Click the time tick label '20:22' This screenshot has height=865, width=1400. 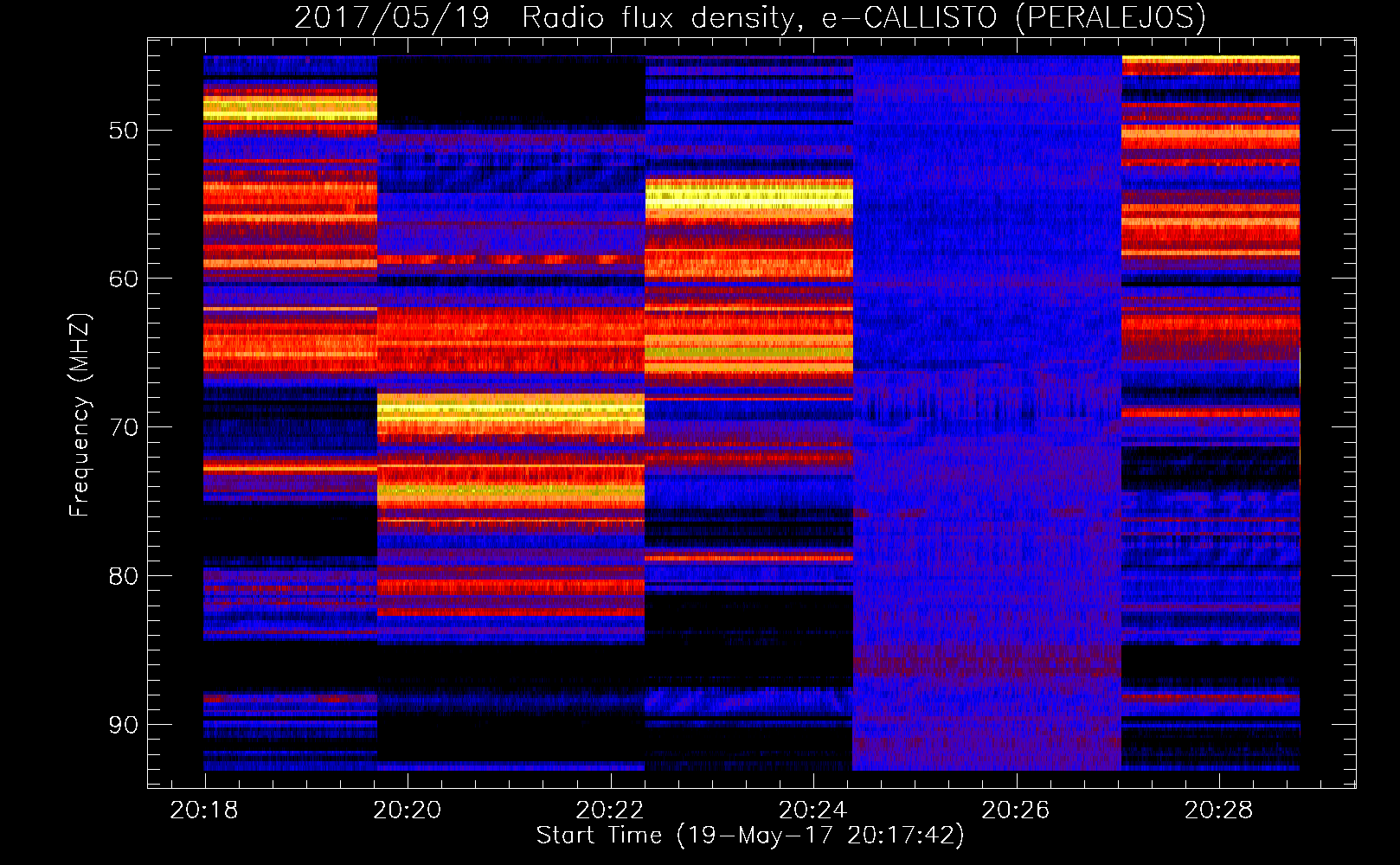point(610,811)
